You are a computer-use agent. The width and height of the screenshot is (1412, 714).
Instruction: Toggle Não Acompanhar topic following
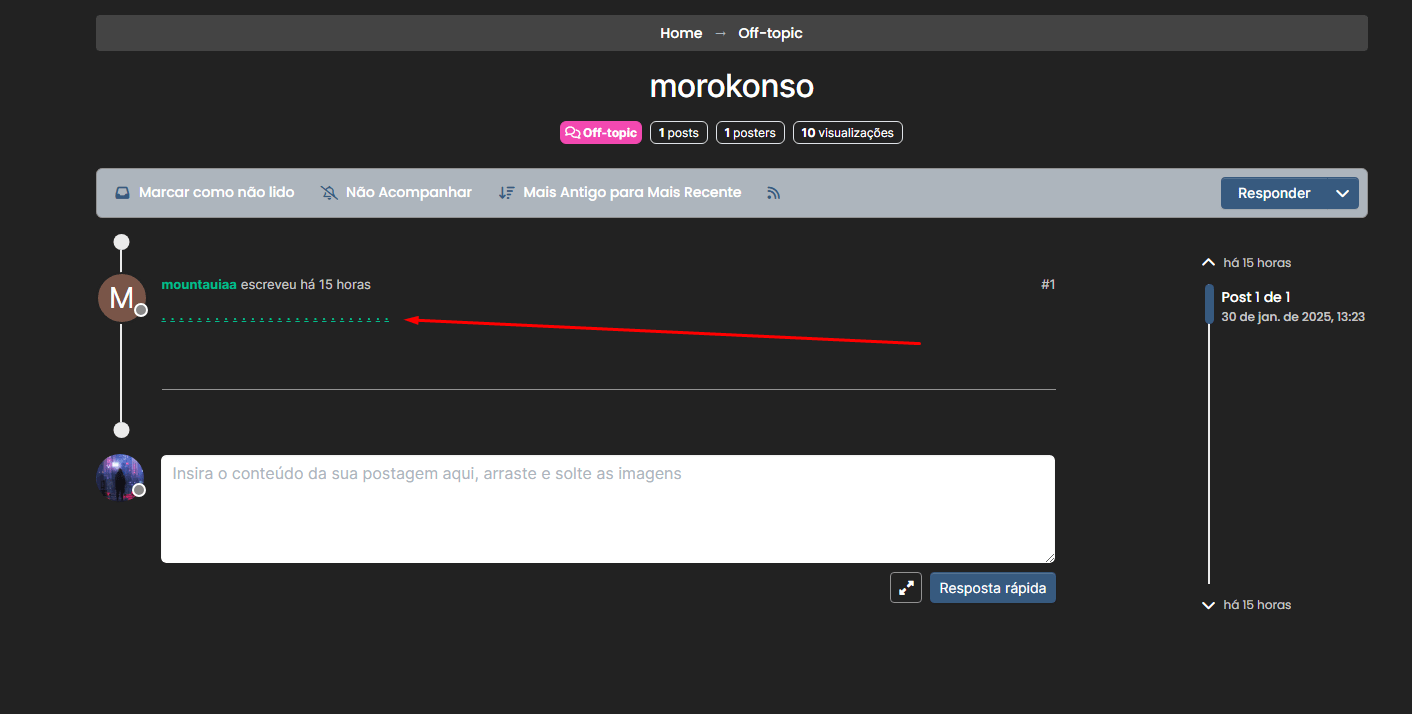pyautogui.click(x=396, y=192)
